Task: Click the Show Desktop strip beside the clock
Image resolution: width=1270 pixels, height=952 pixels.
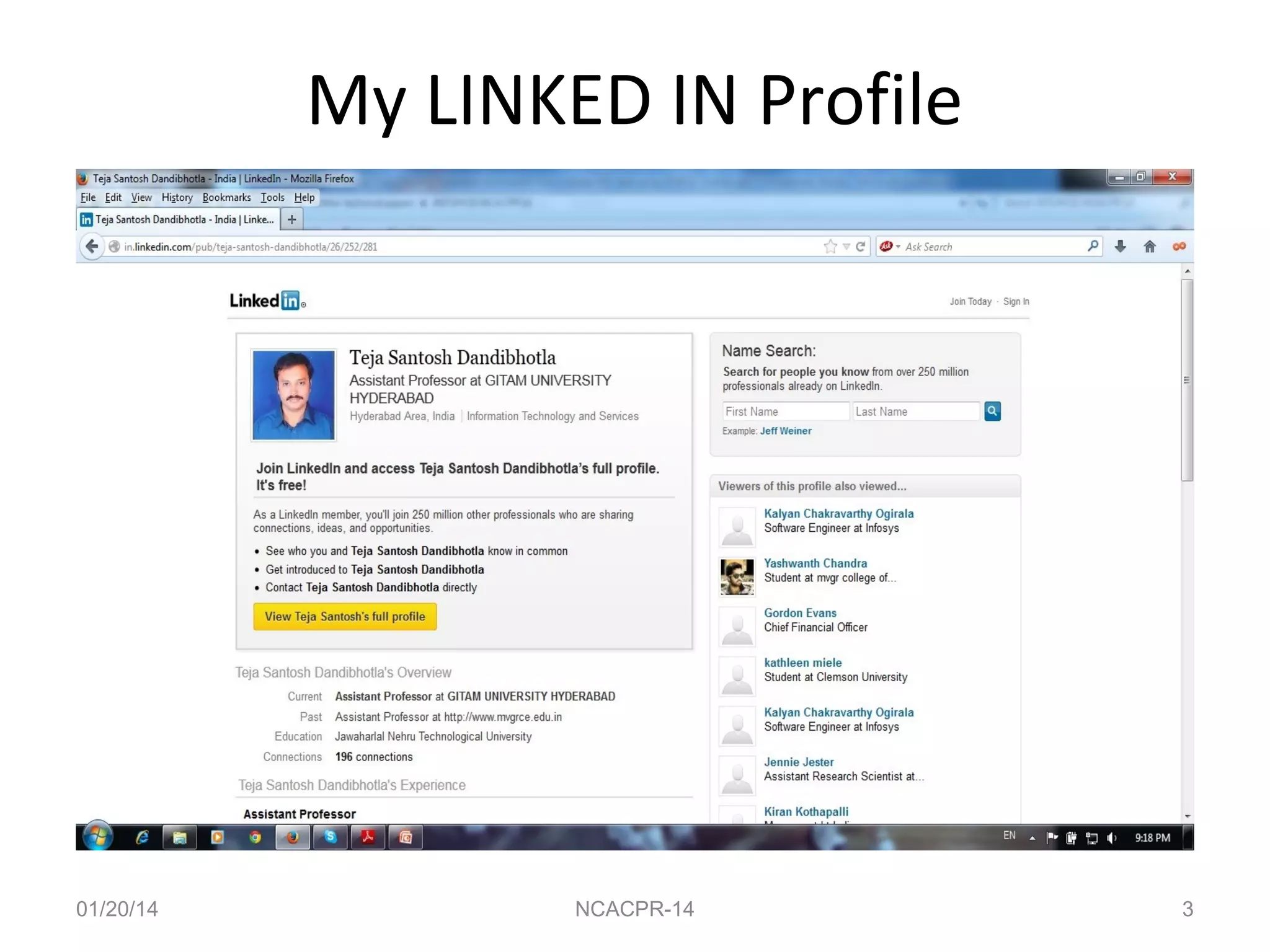Action: click(1188, 837)
